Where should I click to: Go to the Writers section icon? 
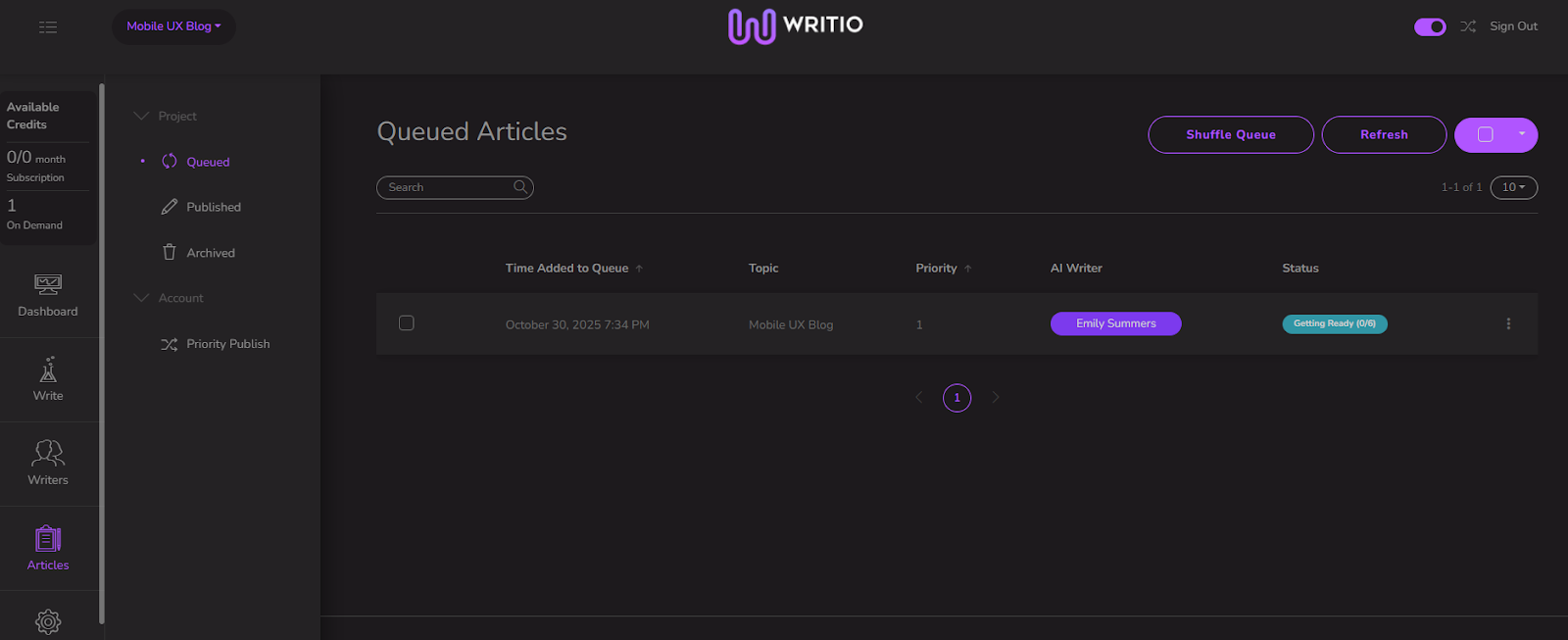click(x=48, y=453)
